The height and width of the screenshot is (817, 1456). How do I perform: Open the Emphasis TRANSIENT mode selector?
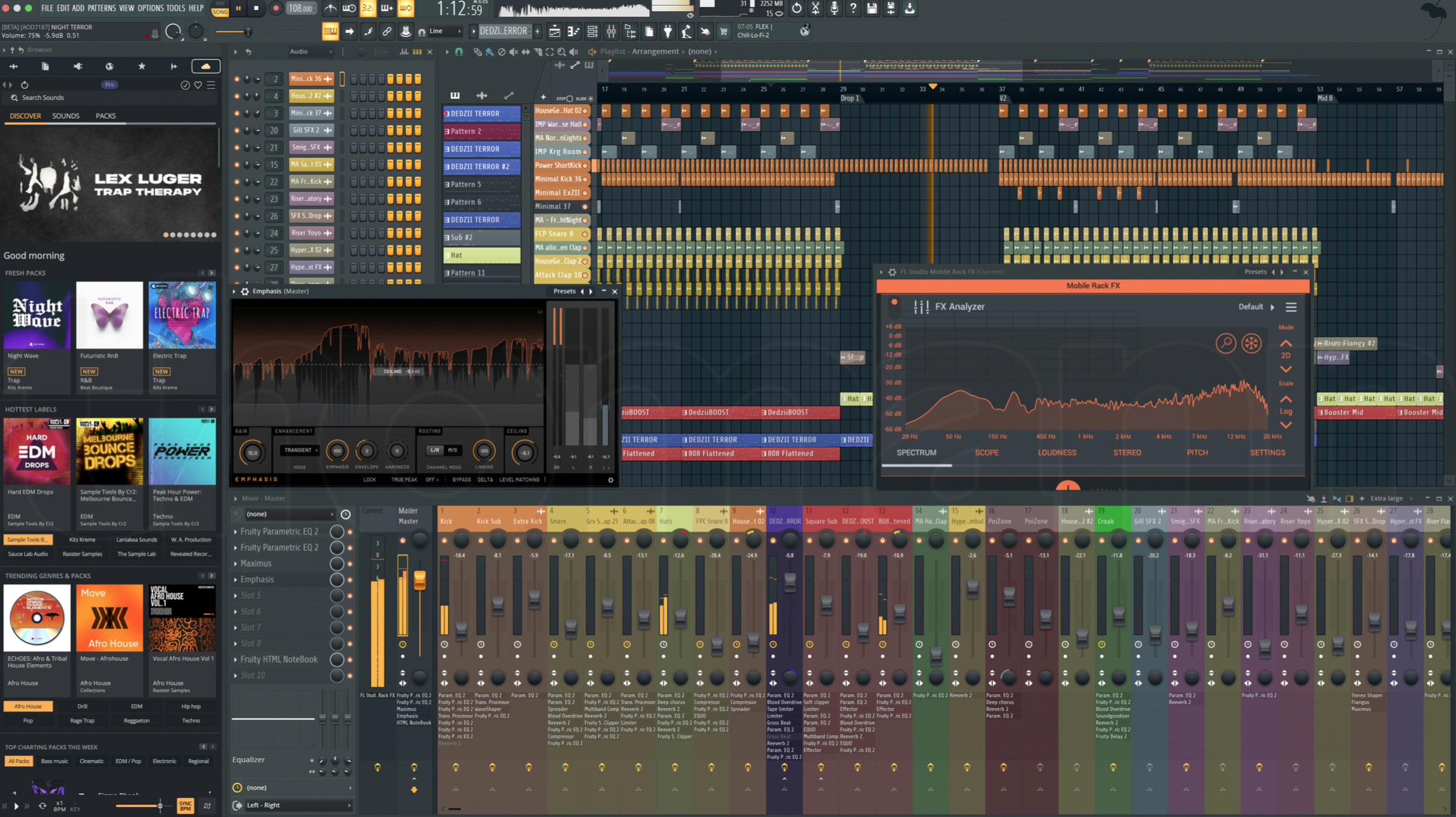(300, 450)
